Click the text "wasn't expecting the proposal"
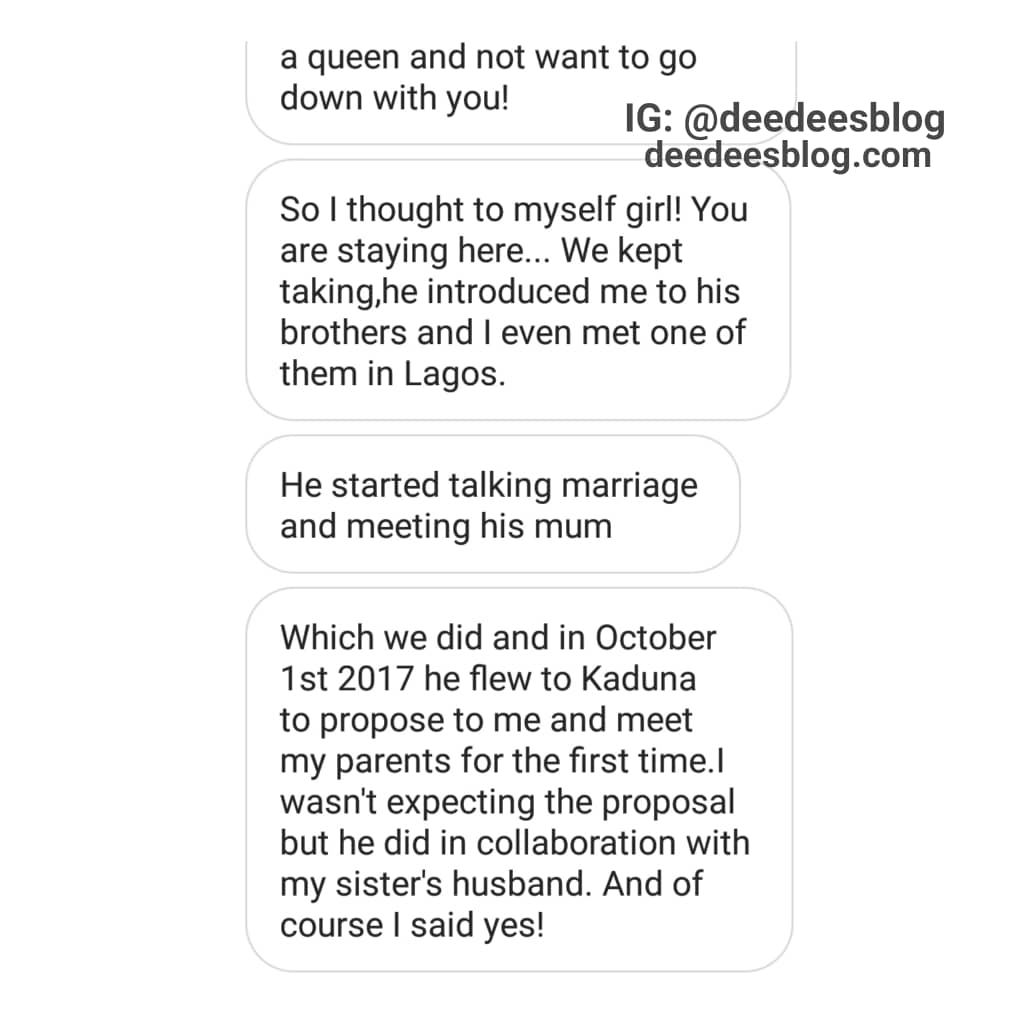Viewport: 1024px width, 1024px height. click(x=507, y=802)
